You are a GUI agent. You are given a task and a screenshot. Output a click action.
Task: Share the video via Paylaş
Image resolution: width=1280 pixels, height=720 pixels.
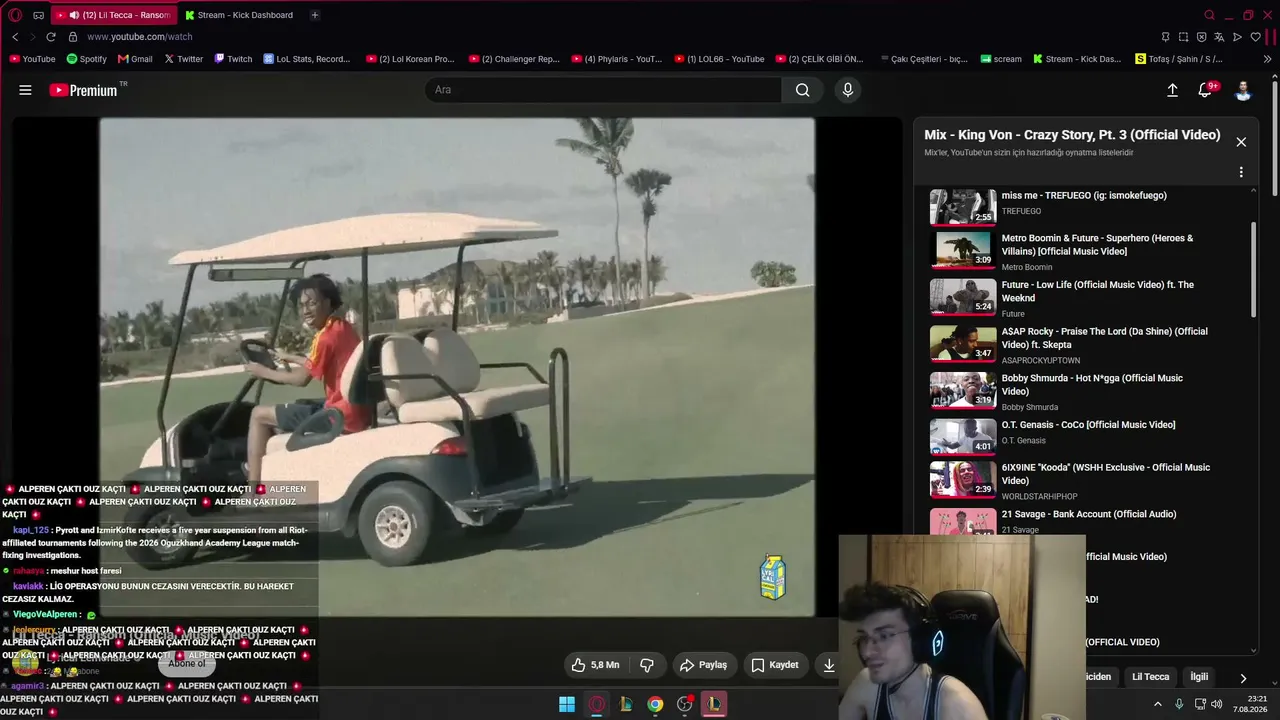click(x=703, y=665)
